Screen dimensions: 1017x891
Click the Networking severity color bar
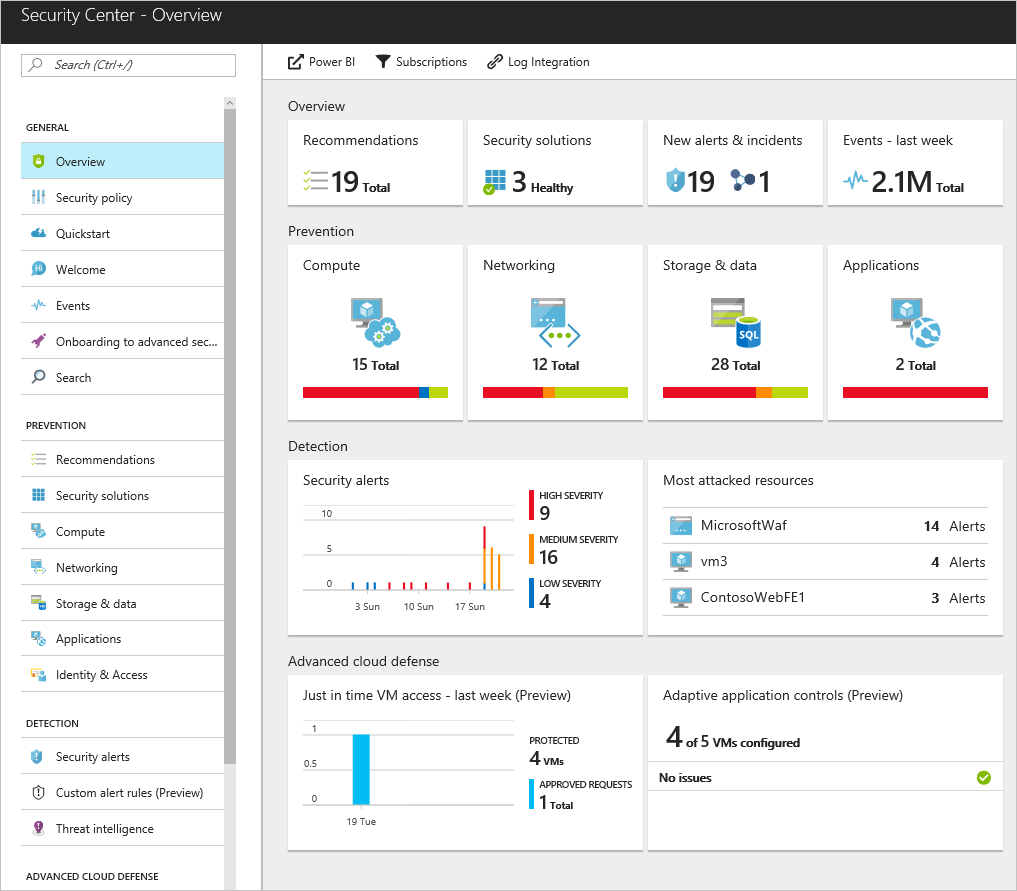pyautogui.click(x=555, y=392)
